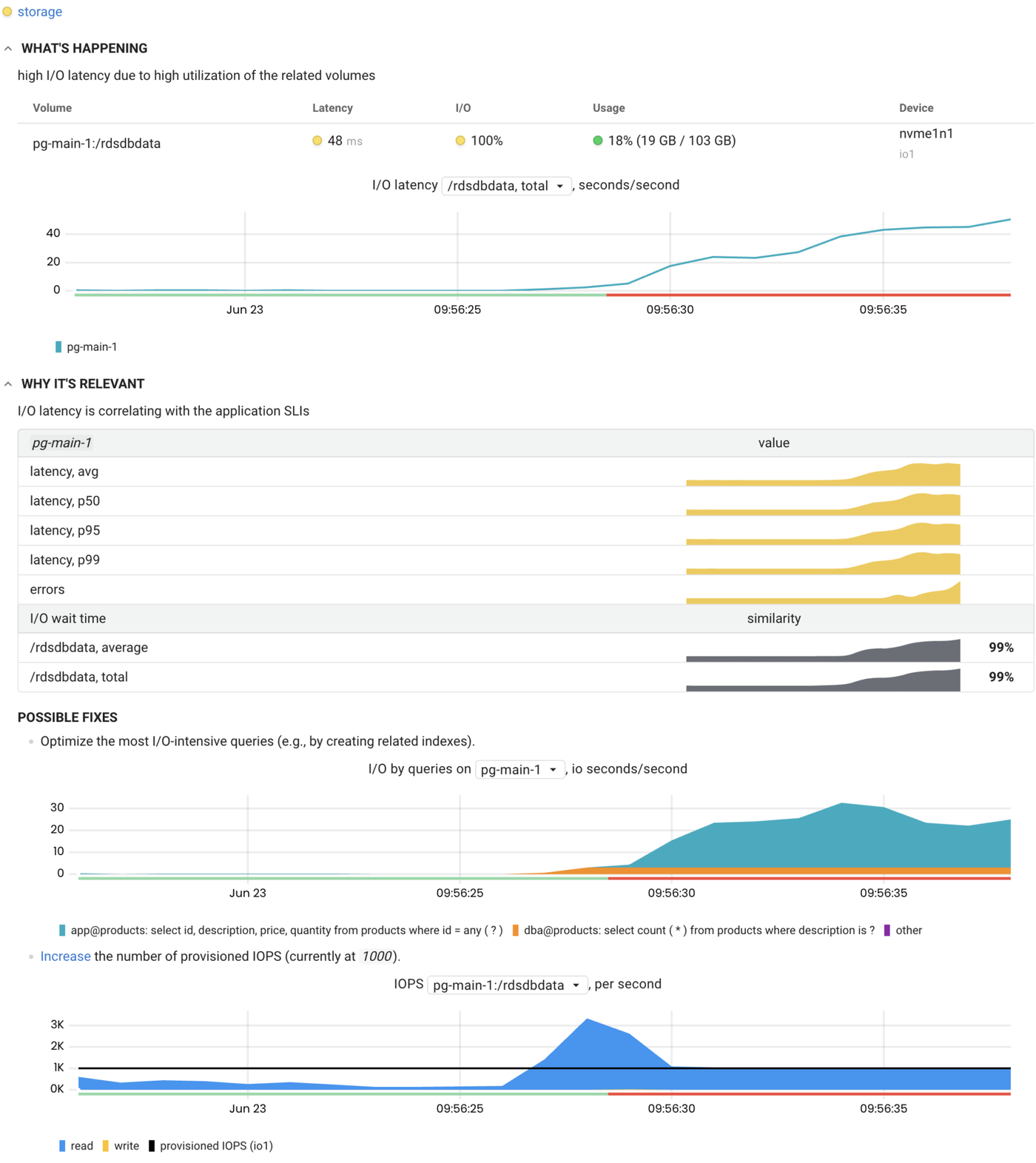Open the I/O latency /rdsdbdata, total dropdown
Viewport: 1036px width, 1163px height.
506,186
